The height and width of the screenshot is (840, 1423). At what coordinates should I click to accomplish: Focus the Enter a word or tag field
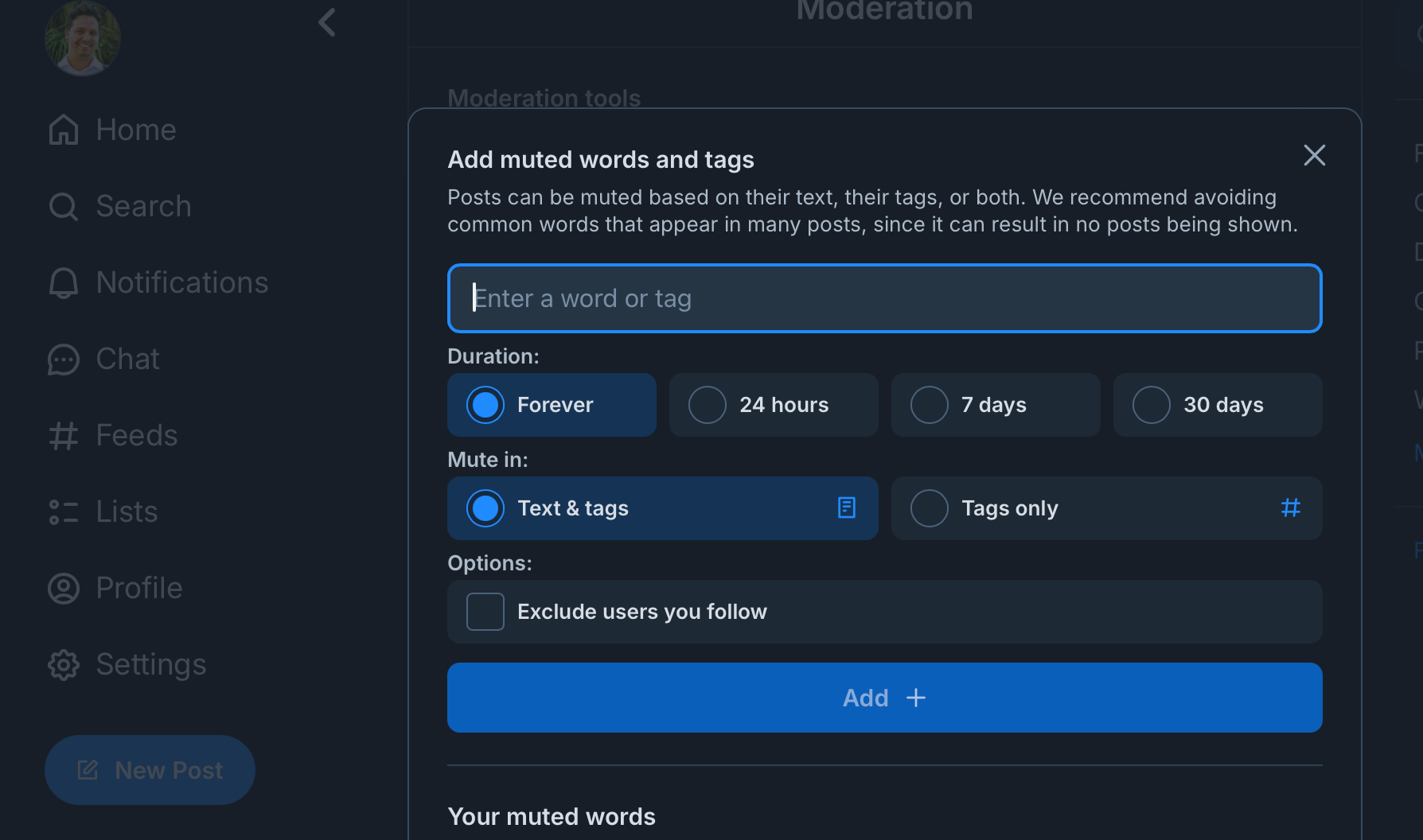[883, 298]
